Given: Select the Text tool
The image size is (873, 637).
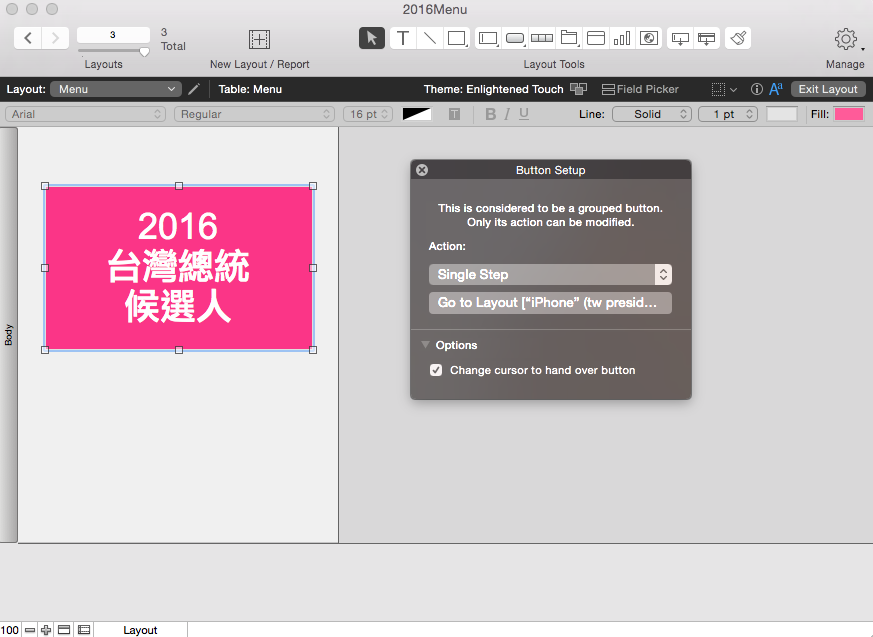Looking at the screenshot, I should point(403,38).
